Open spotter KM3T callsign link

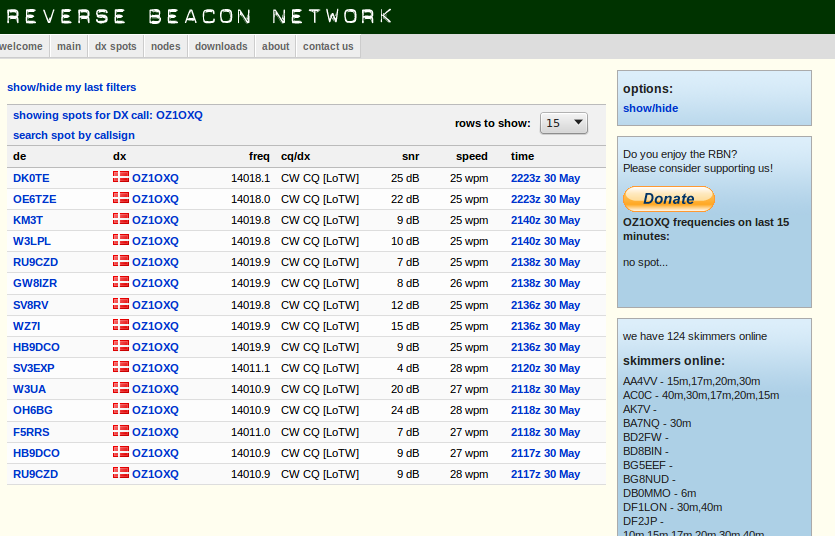(x=28, y=220)
